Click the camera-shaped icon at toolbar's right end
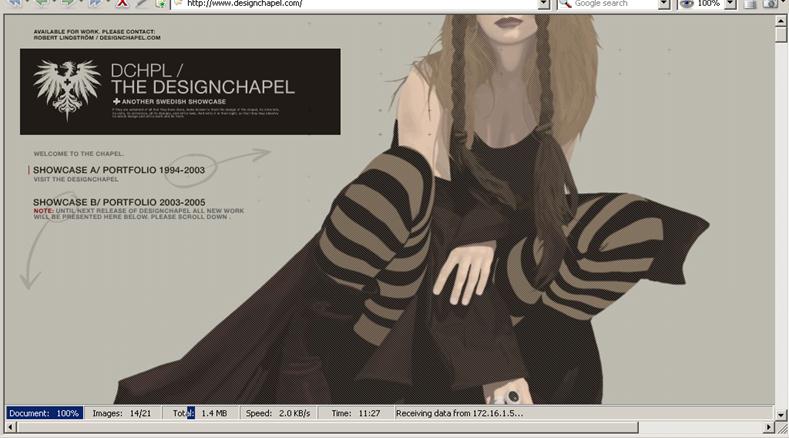789x438 pixels. (770, 4)
